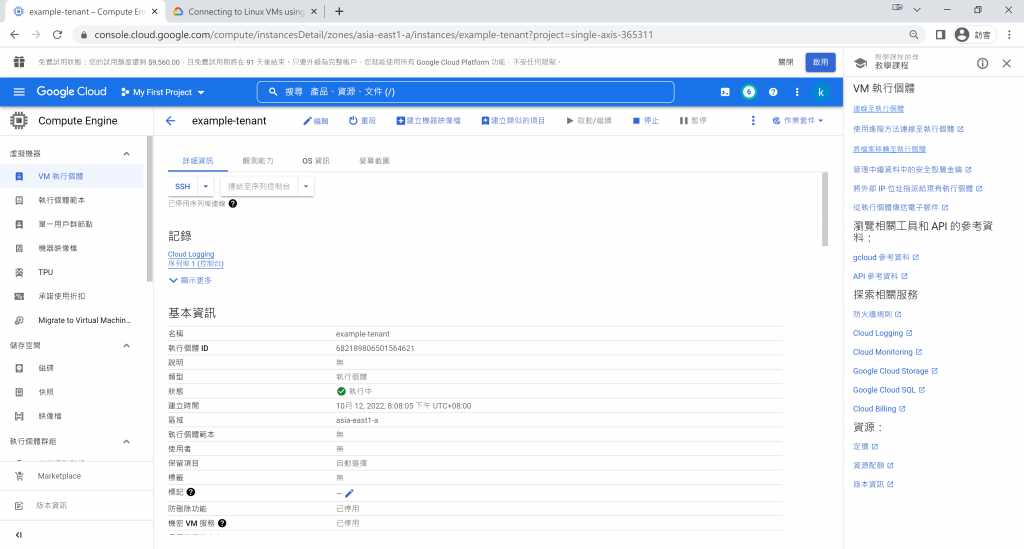Click the start/resume play button

coord(589,121)
